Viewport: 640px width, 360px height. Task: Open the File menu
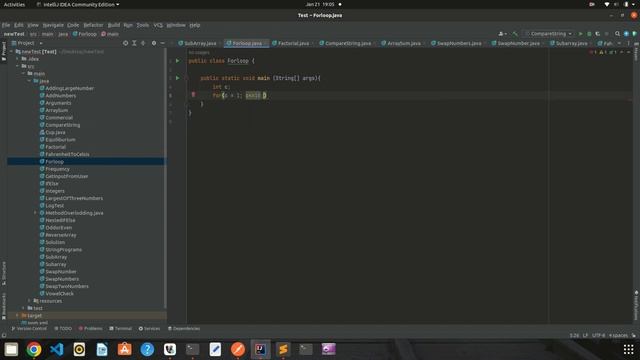6,25
